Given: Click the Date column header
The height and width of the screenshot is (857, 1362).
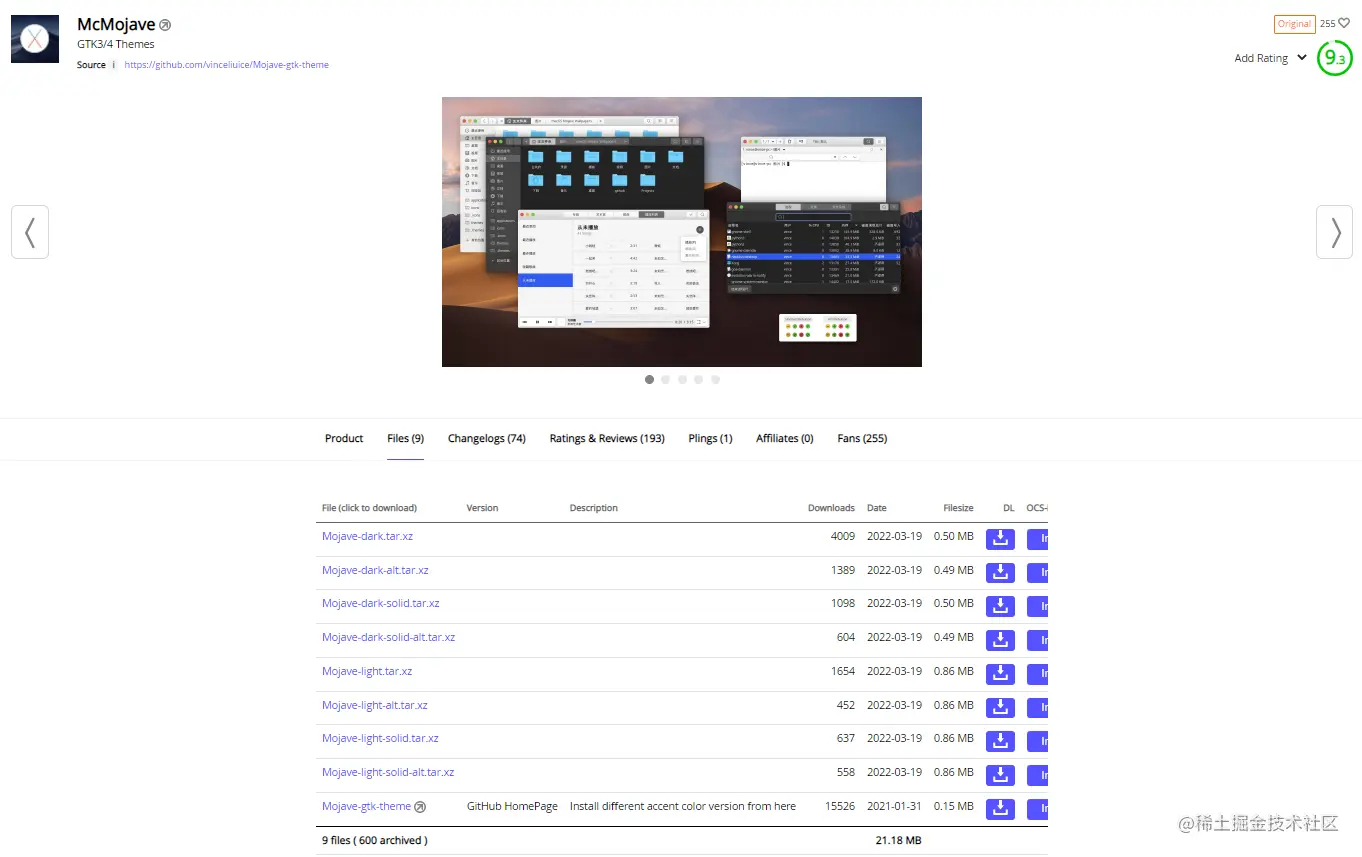Looking at the screenshot, I should tap(877, 508).
